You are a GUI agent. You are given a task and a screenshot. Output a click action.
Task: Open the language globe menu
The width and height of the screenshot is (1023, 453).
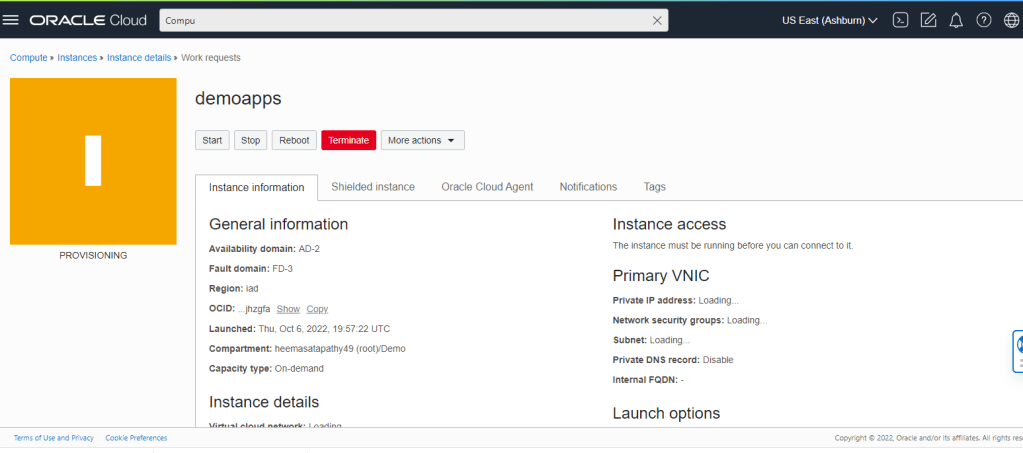tap(1011, 20)
